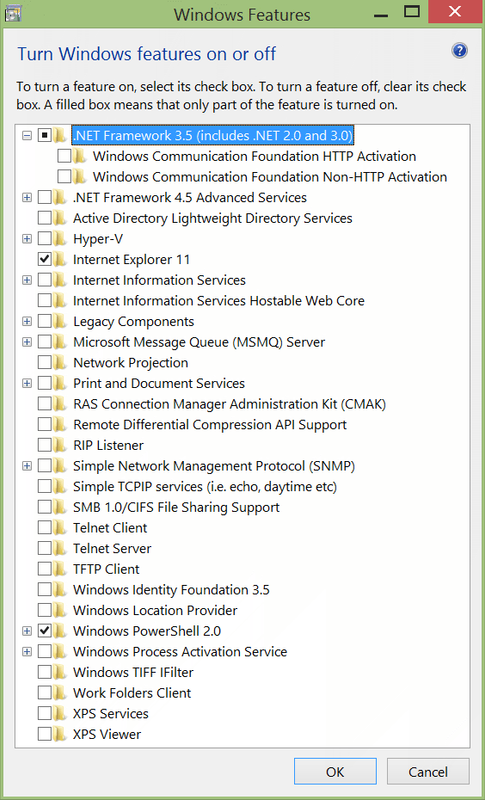Uncheck the Windows PowerShell 2.0 checkbox
The width and height of the screenshot is (485, 800).
tap(44, 631)
